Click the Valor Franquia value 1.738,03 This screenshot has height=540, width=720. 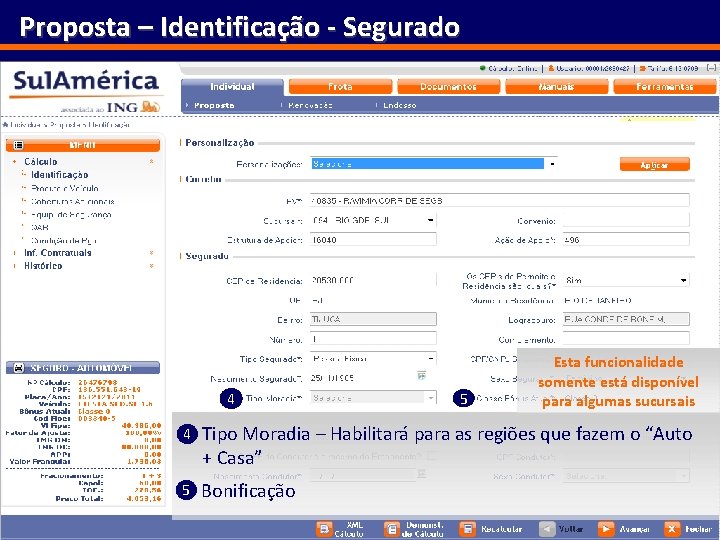point(144,461)
